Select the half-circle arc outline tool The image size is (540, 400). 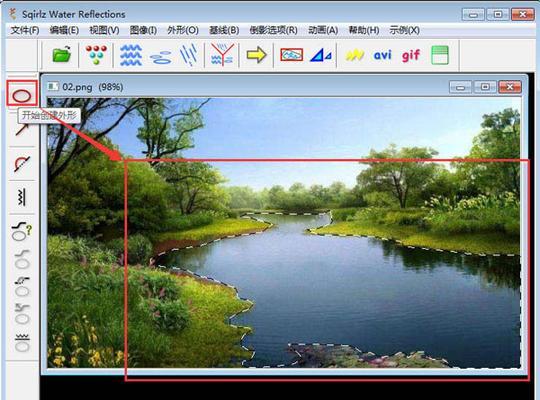(x=22, y=164)
